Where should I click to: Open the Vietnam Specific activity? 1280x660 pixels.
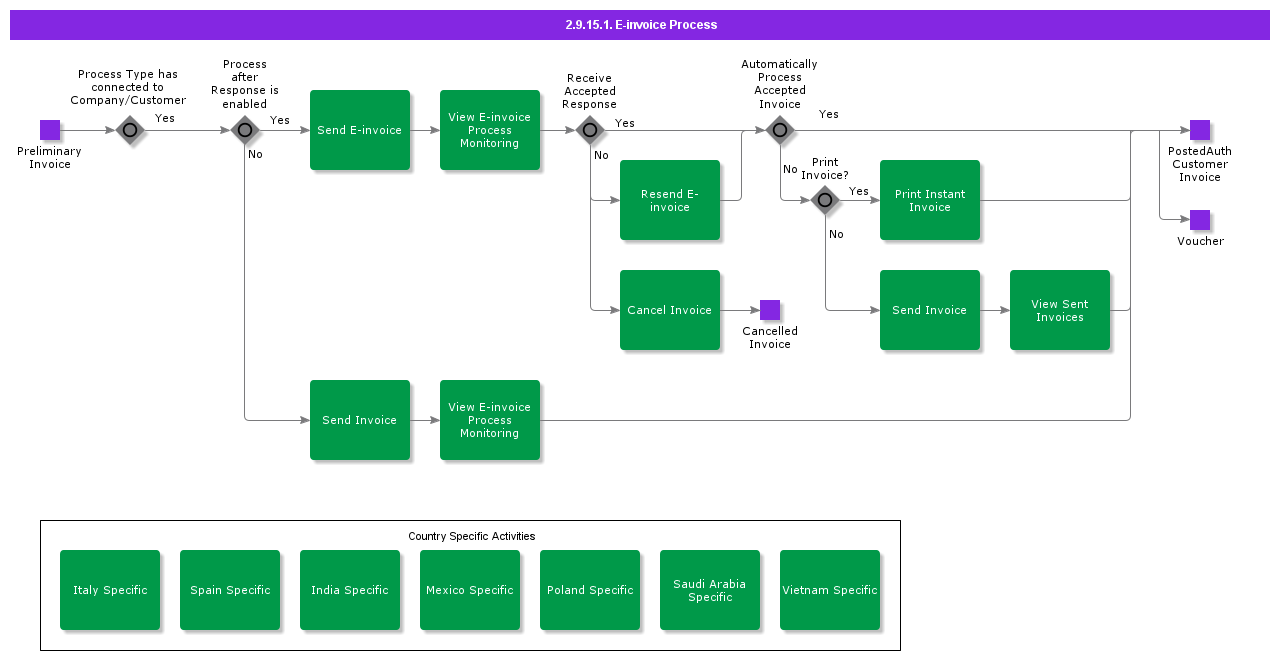[830, 590]
